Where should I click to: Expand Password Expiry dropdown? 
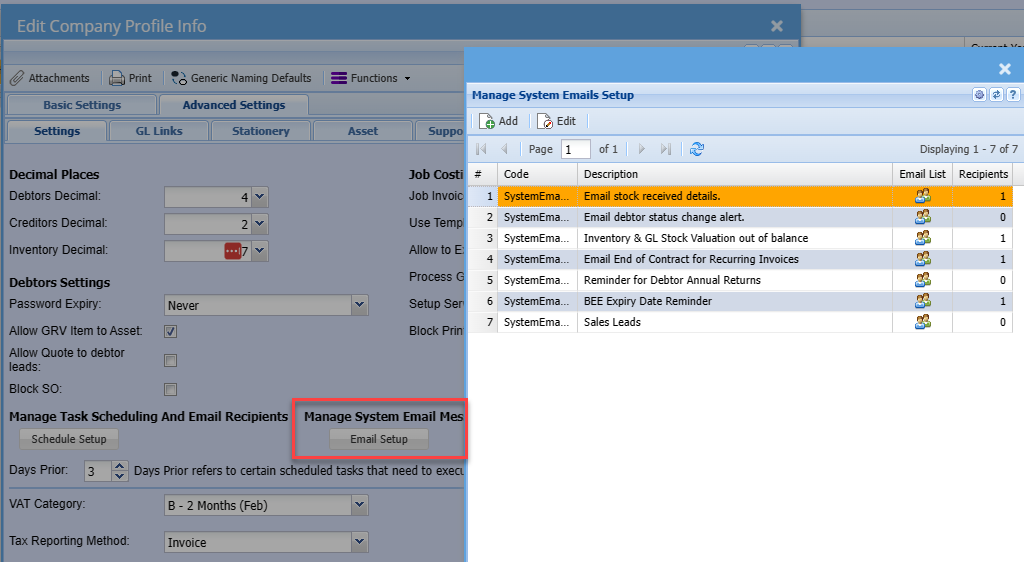click(x=360, y=305)
